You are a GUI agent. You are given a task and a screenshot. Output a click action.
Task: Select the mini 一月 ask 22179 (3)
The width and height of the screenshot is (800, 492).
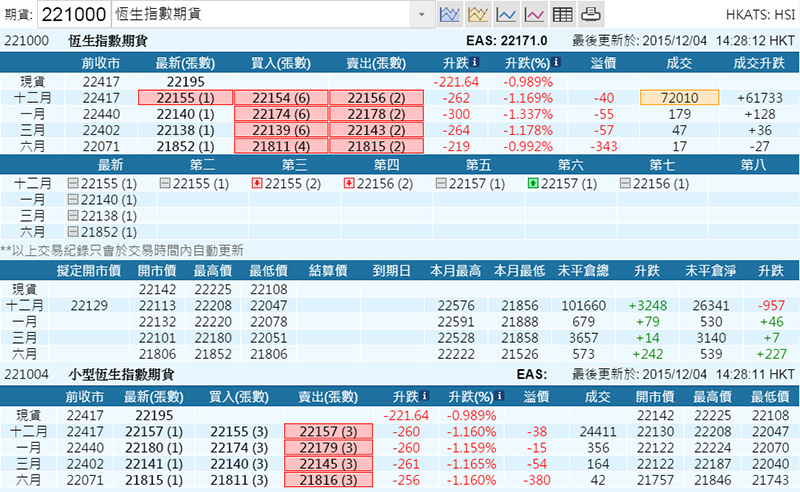tap(328, 448)
